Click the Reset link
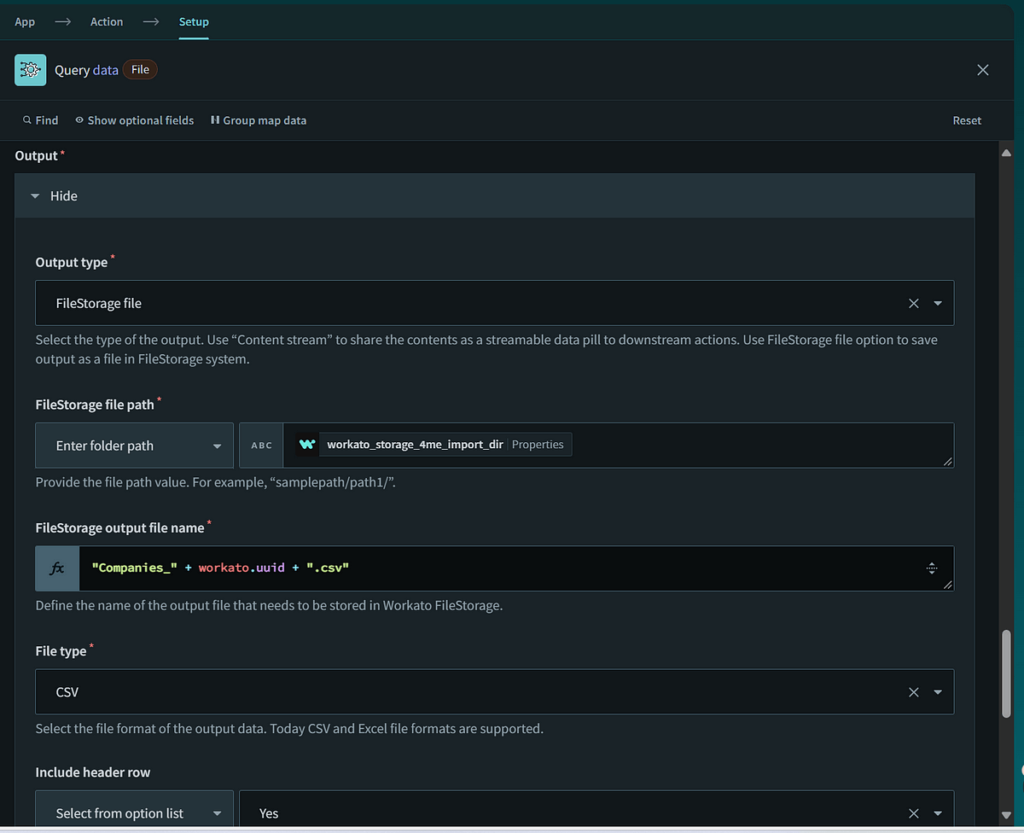1024x833 pixels. 966,120
